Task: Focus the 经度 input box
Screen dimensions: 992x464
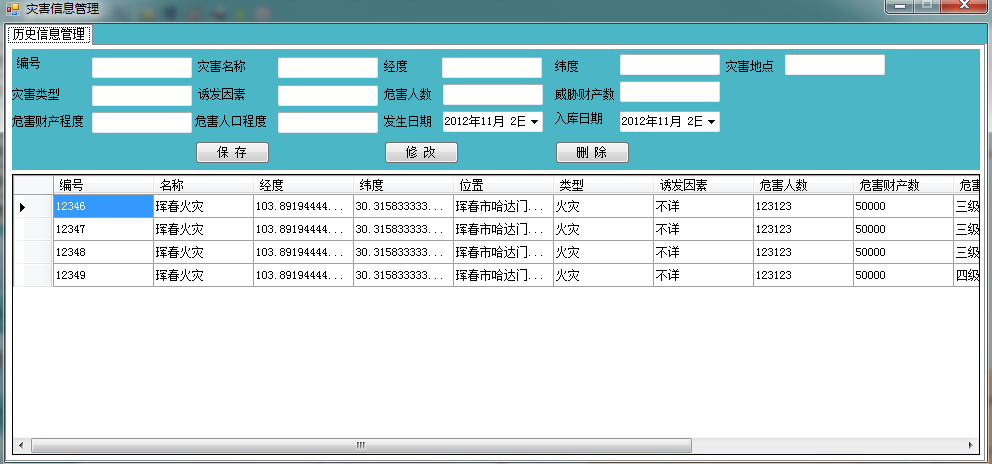Action: (491, 68)
